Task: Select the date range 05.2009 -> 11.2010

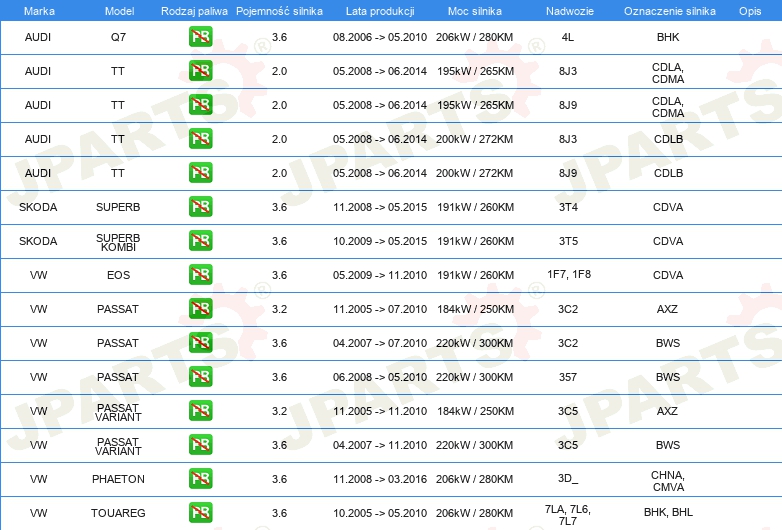Action: point(380,275)
